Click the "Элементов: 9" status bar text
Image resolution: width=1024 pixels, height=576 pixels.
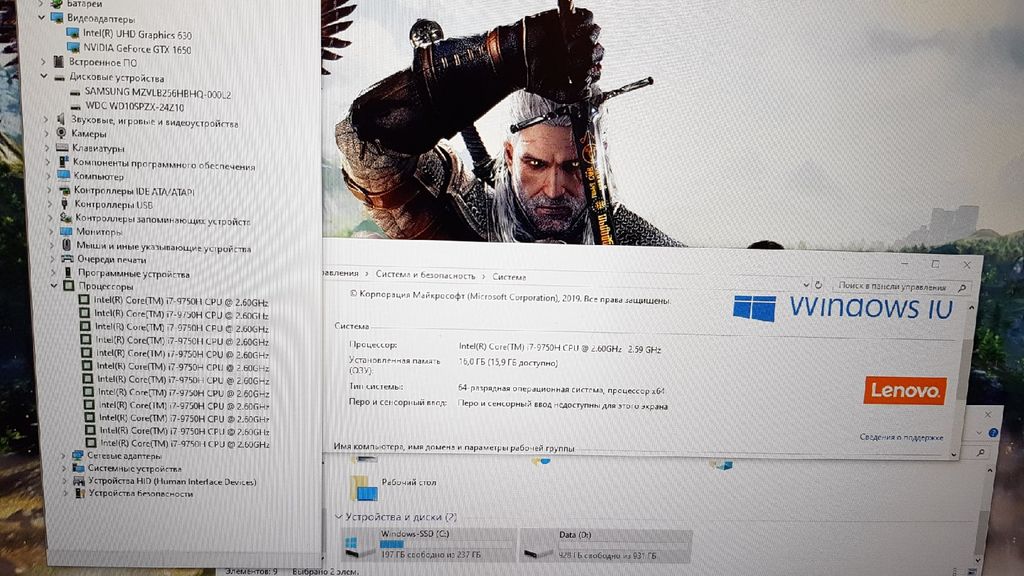pyautogui.click(x=251, y=571)
